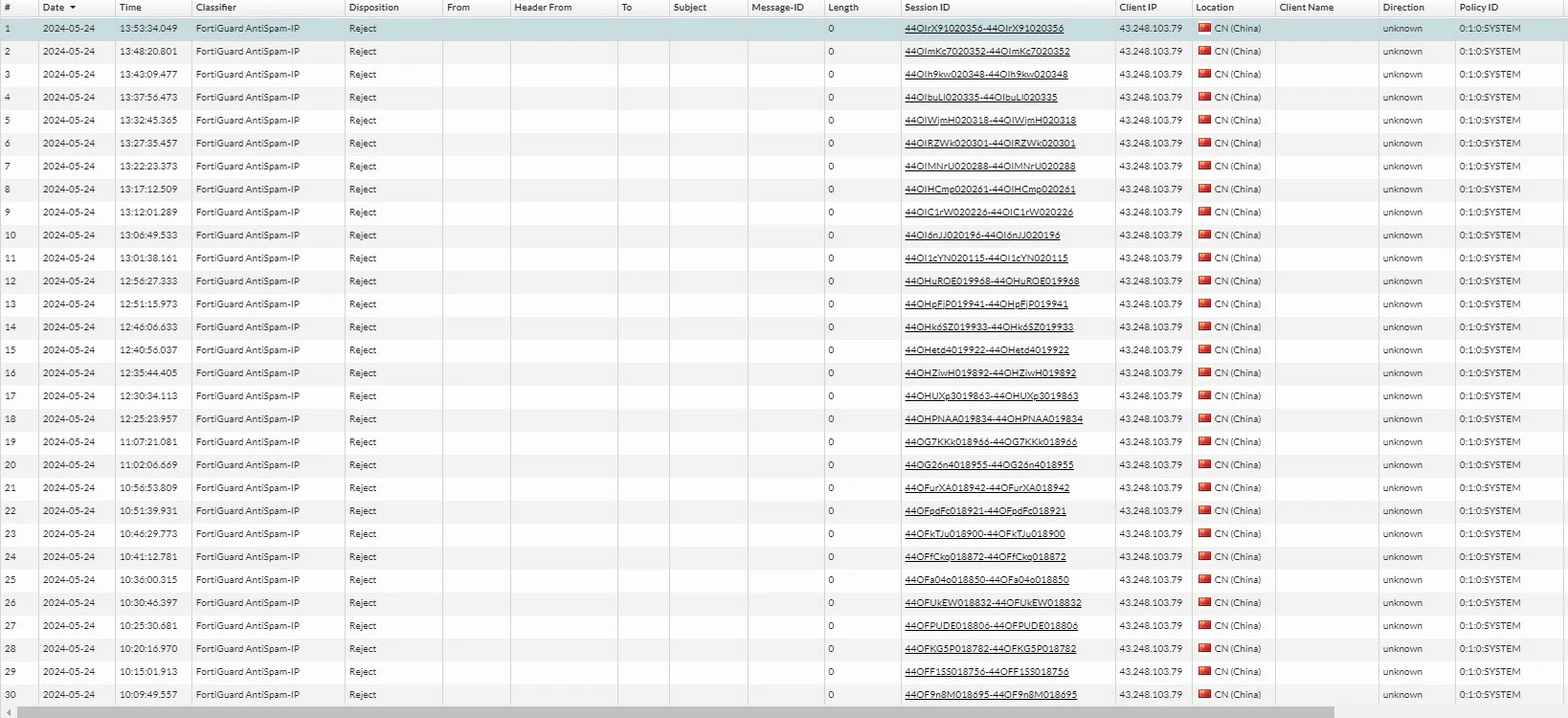Click the China flag in the 13:17:12.509 row
This screenshot has height=718, width=1568.
tap(1204, 189)
